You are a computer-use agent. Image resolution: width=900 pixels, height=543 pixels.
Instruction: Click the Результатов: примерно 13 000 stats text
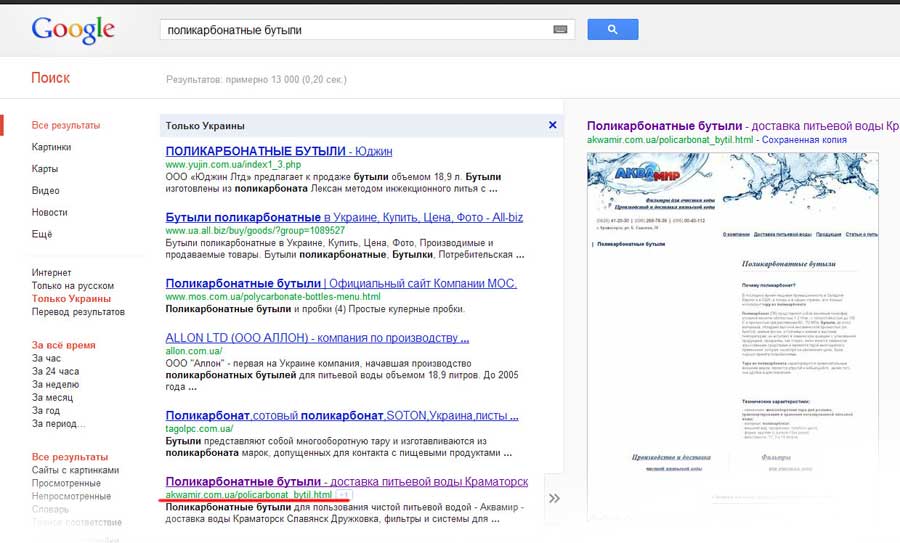click(256, 79)
